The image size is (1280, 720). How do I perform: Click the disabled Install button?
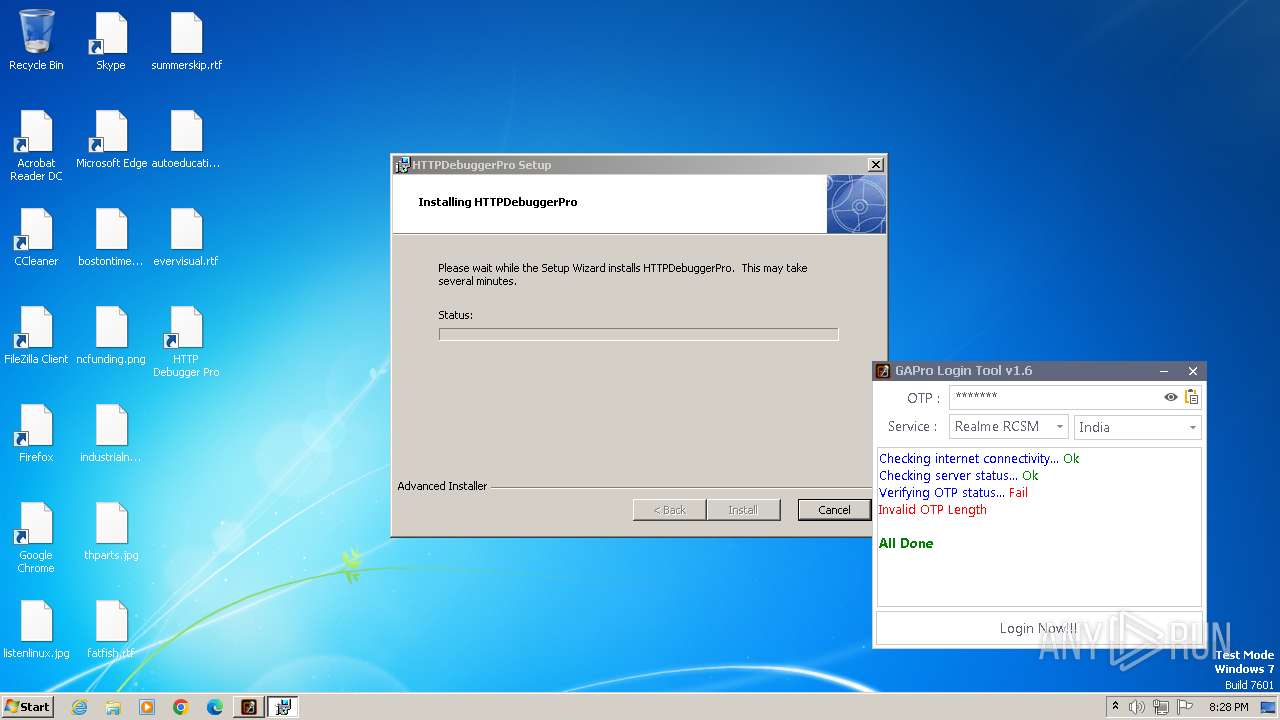coord(742,510)
